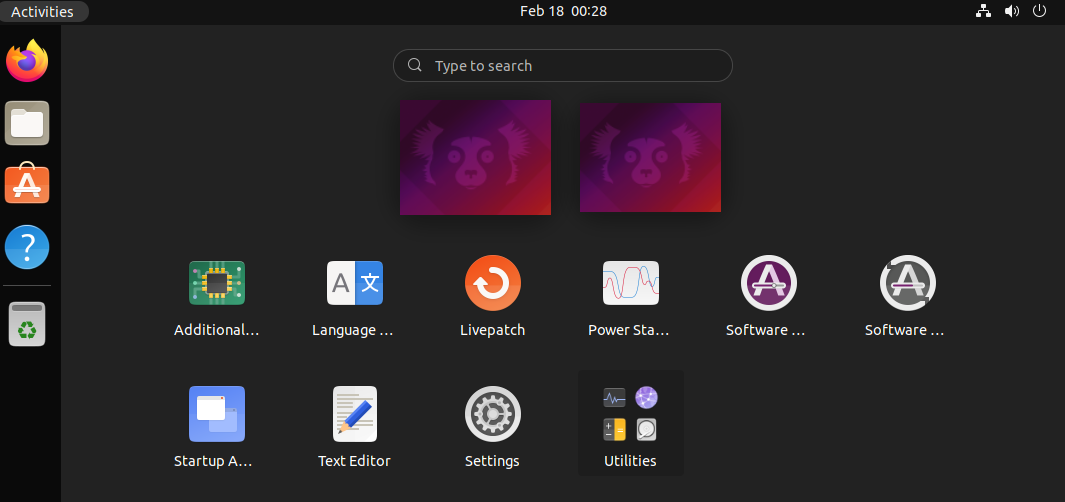The width and height of the screenshot is (1065, 502).
Task: Launch Firefox from the dock
Action: click(27, 62)
